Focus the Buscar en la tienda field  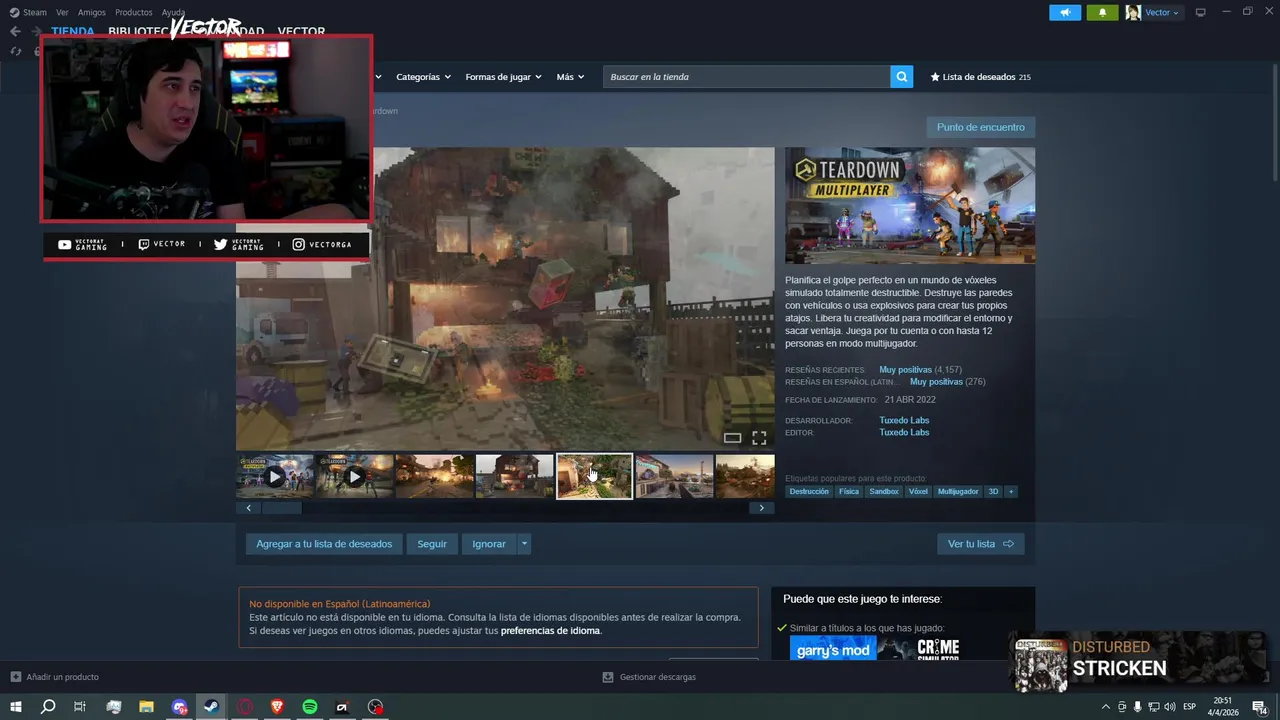[x=747, y=77]
